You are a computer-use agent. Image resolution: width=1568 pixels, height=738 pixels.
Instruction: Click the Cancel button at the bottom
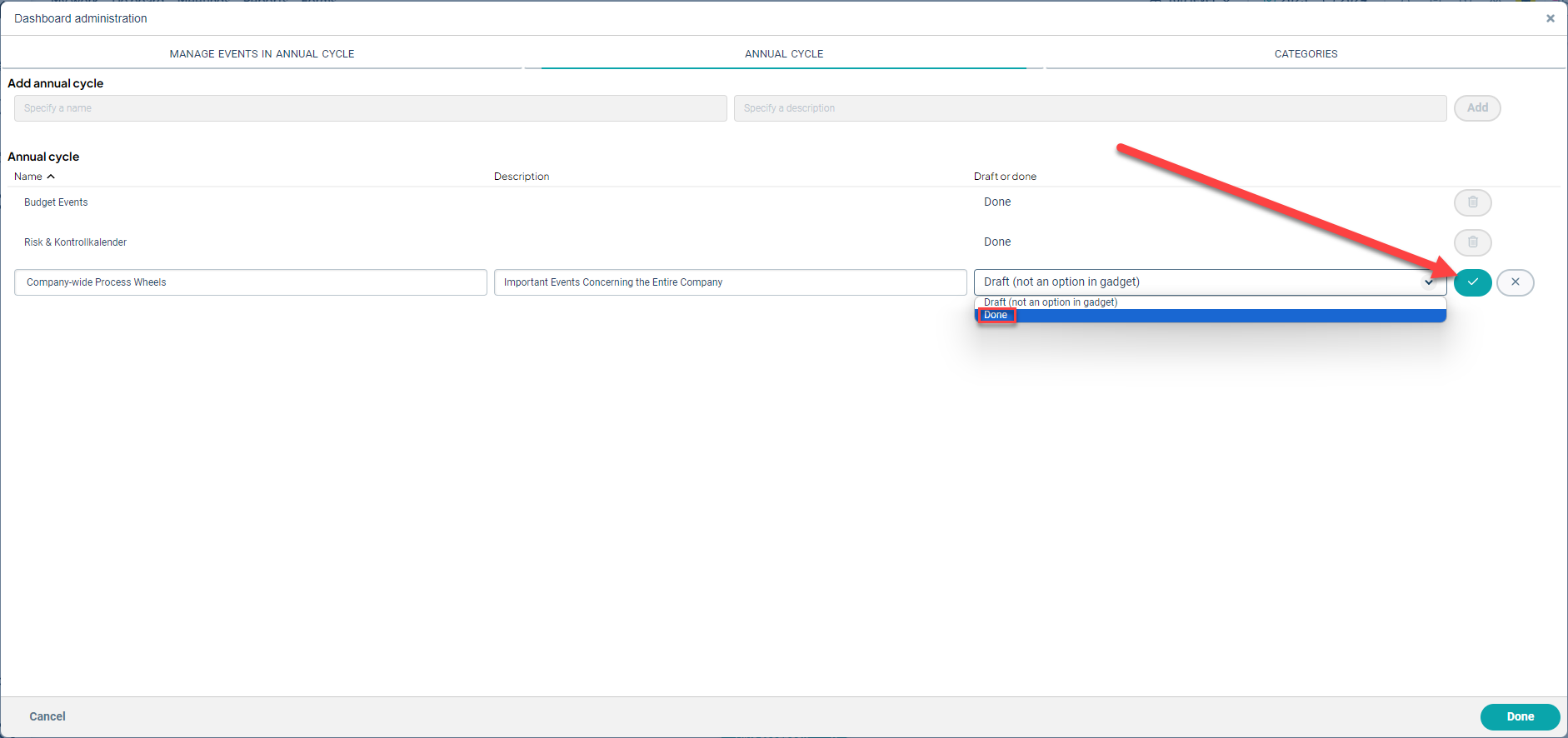coord(47,716)
